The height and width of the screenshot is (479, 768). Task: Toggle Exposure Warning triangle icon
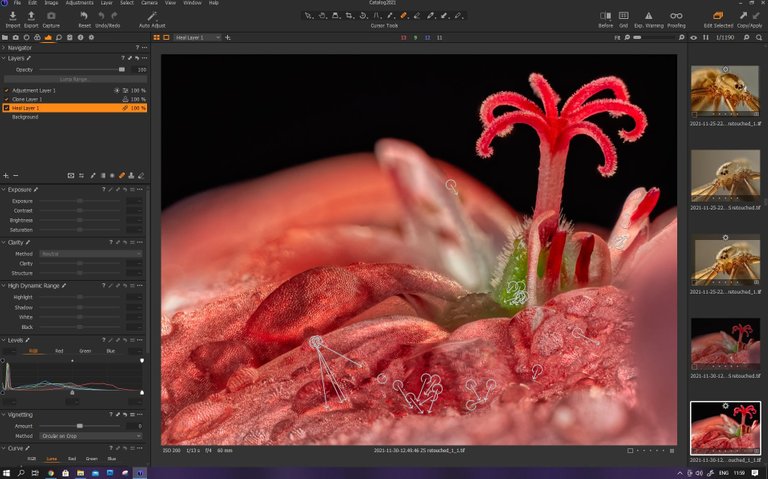(648, 16)
